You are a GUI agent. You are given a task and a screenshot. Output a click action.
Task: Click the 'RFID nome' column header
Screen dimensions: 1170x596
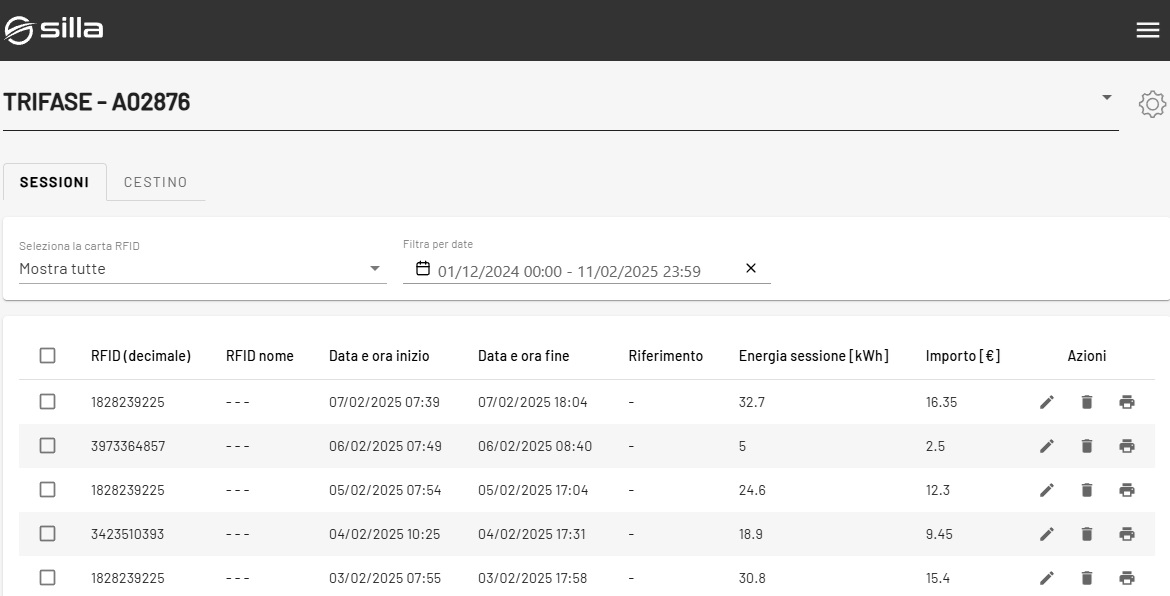point(260,356)
